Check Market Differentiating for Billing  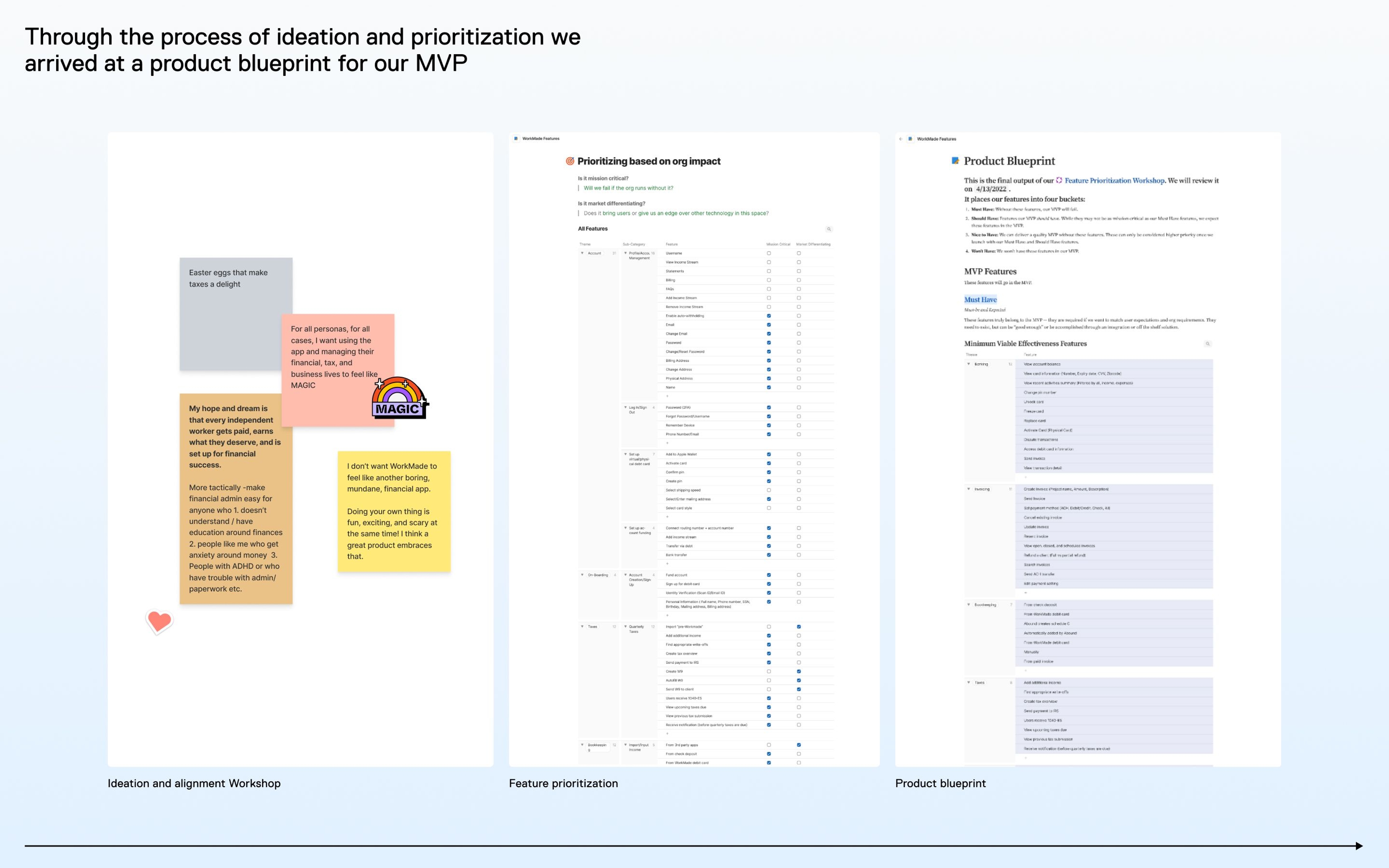[798, 280]
